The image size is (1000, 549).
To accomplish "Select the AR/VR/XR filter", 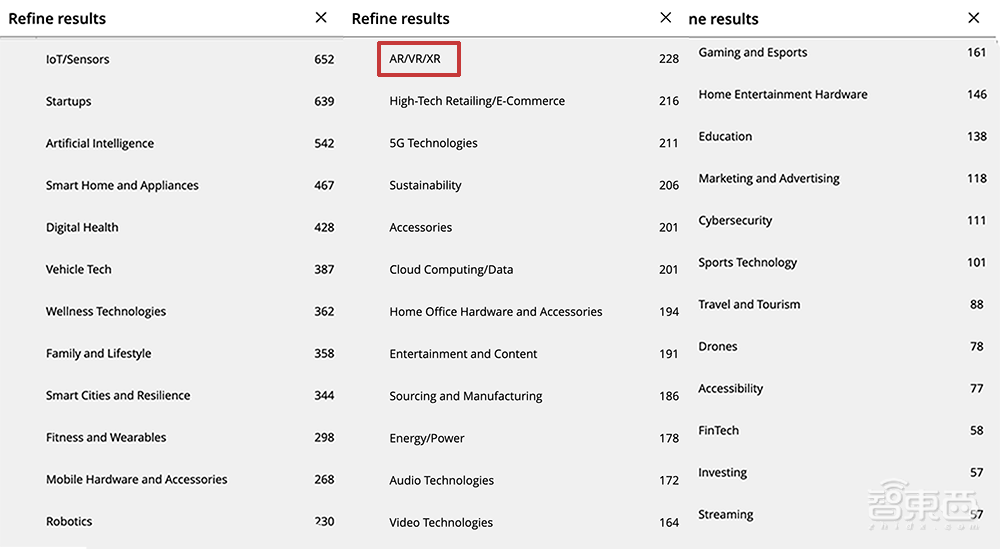I will click(x=415, y=59).
